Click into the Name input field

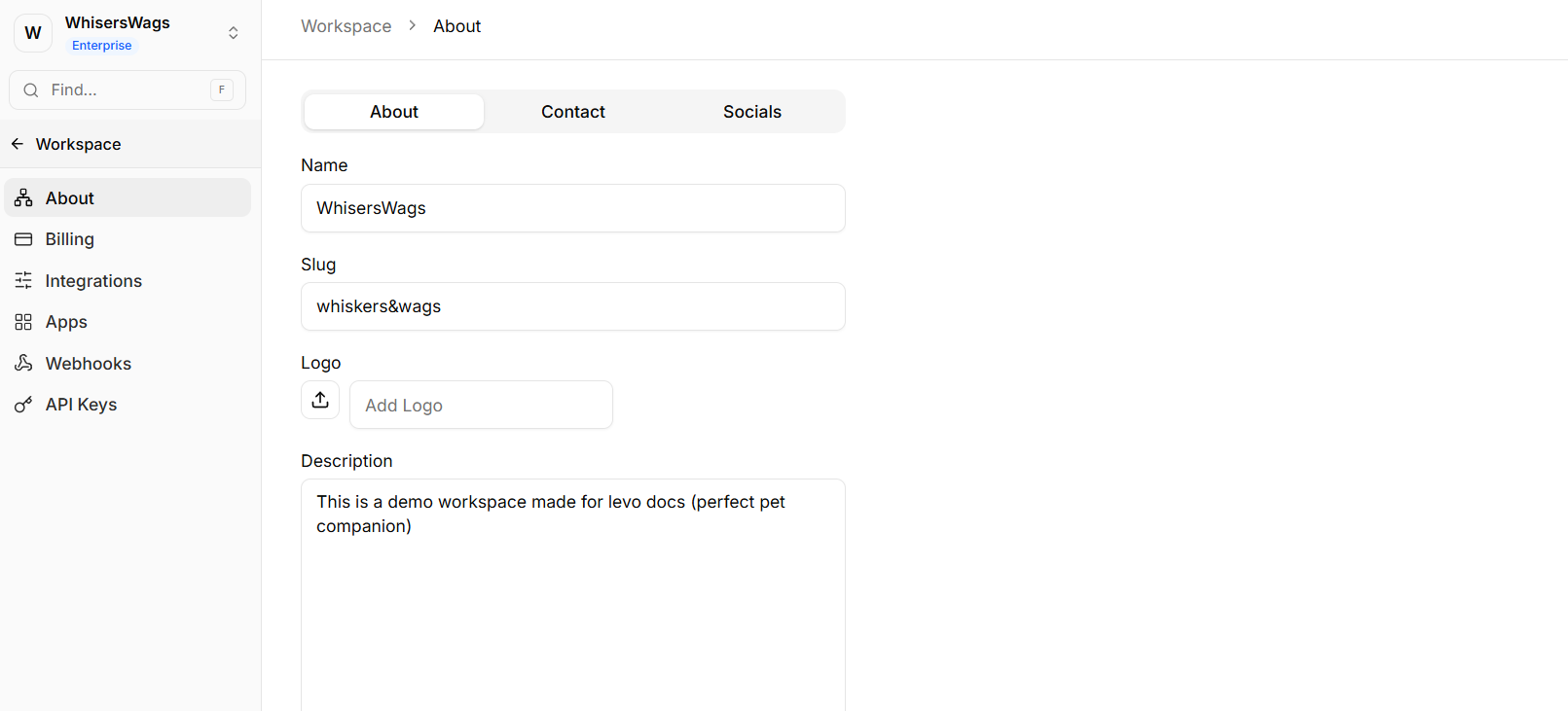click(572, 208)
